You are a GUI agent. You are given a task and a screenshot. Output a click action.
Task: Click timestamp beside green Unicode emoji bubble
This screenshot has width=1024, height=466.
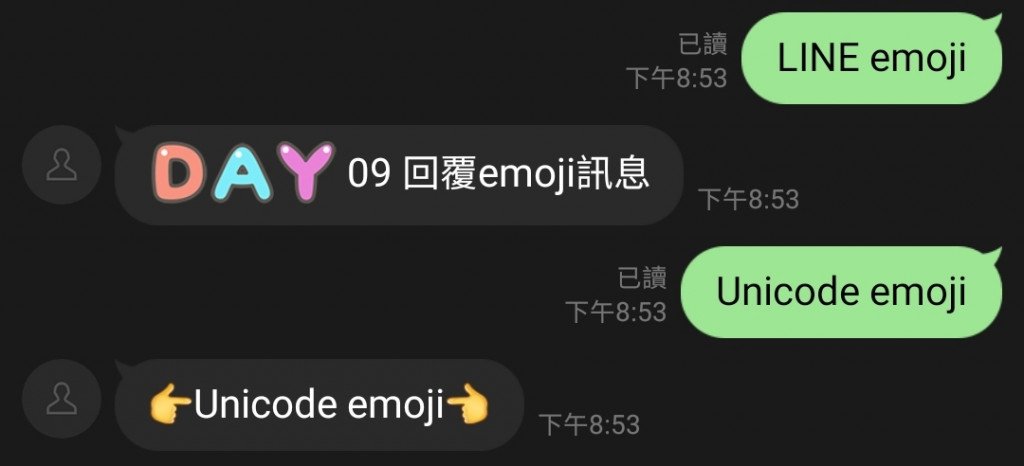pos(616,311)
